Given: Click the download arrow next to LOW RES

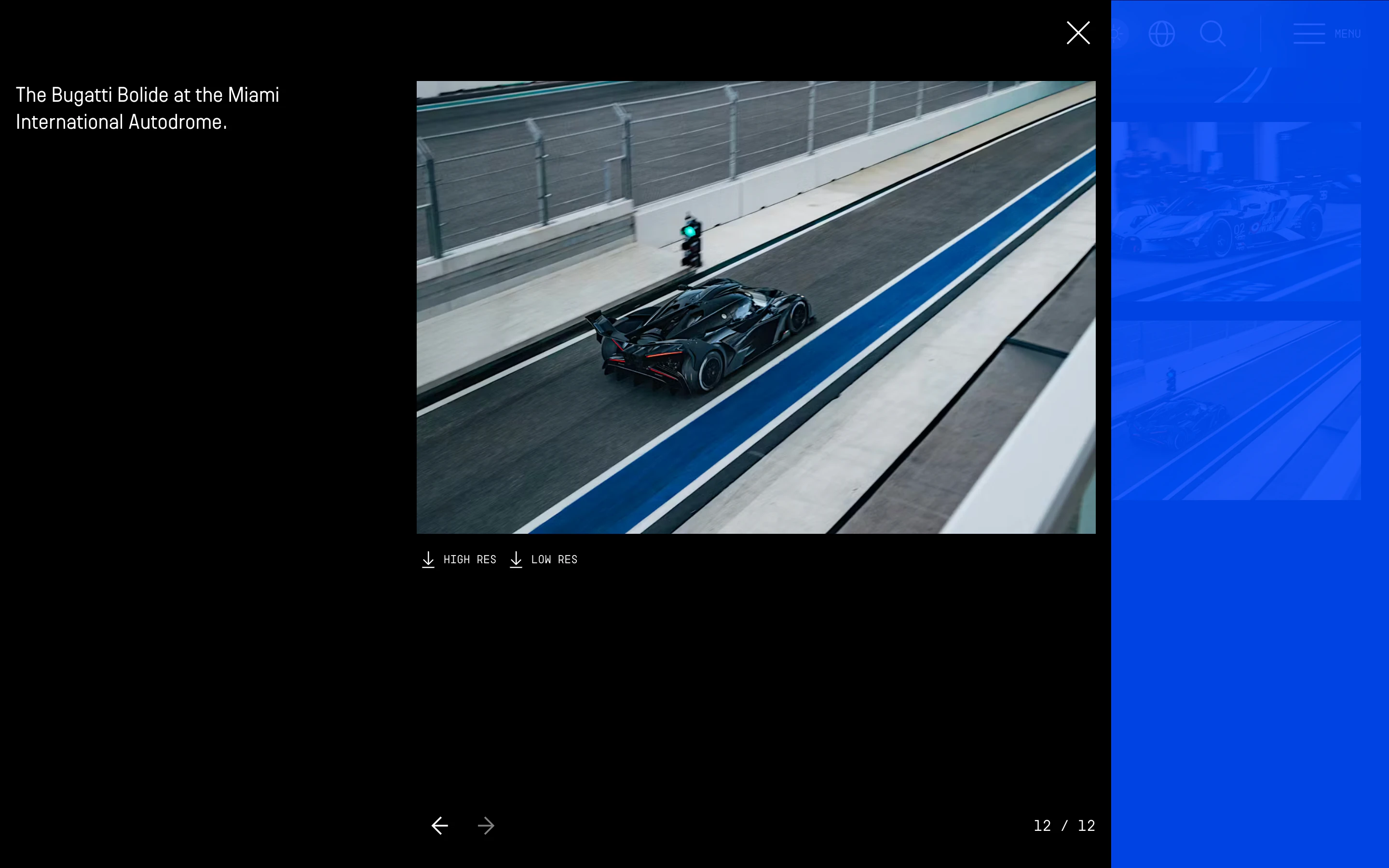Looking at the screenshot, I should click(516, 560).
